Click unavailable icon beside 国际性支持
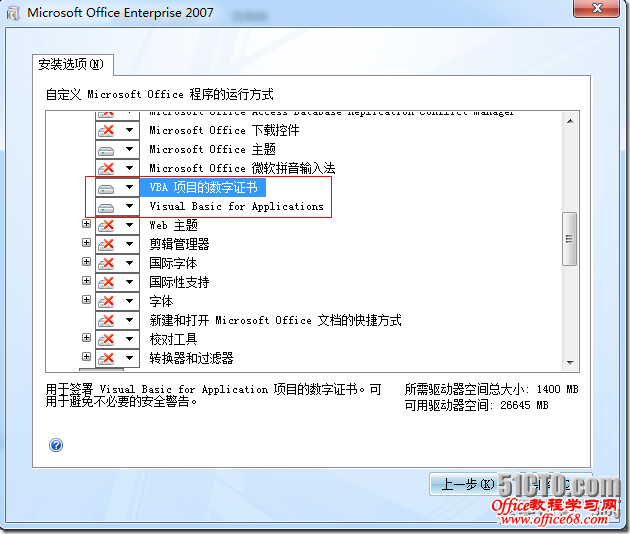Screen dimensions: 630x534 [106, 282]
